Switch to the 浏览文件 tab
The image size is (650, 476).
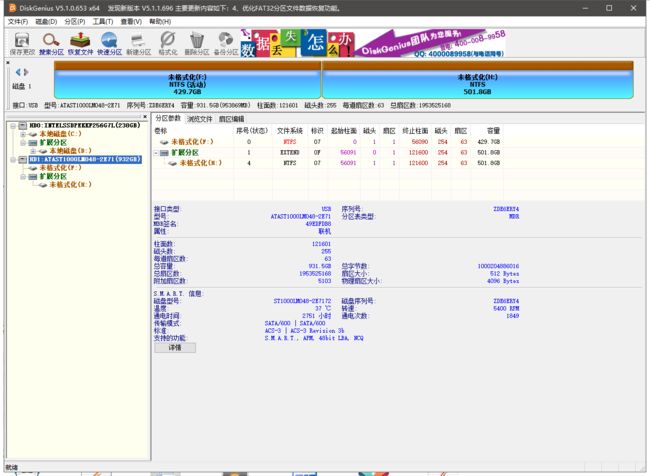[200, 119]
